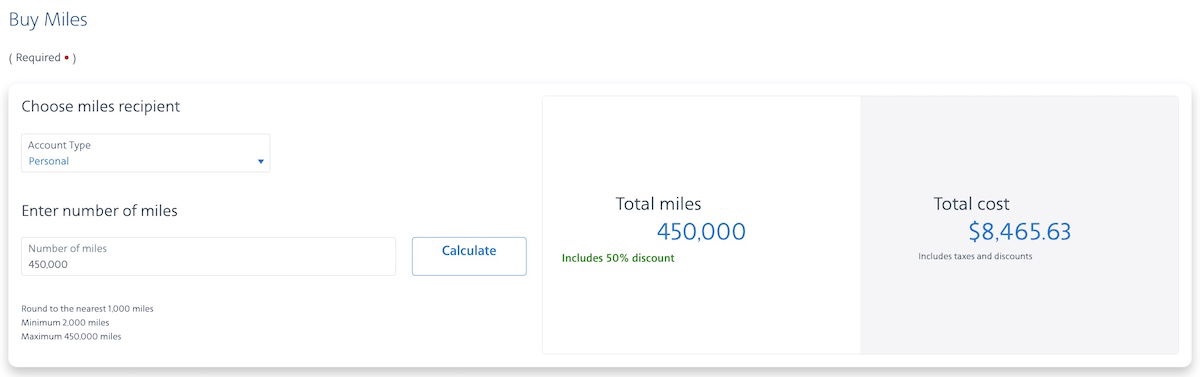Open the Account Type dropdown arrow
The image size is (1200, 377).
coord(261,161)
